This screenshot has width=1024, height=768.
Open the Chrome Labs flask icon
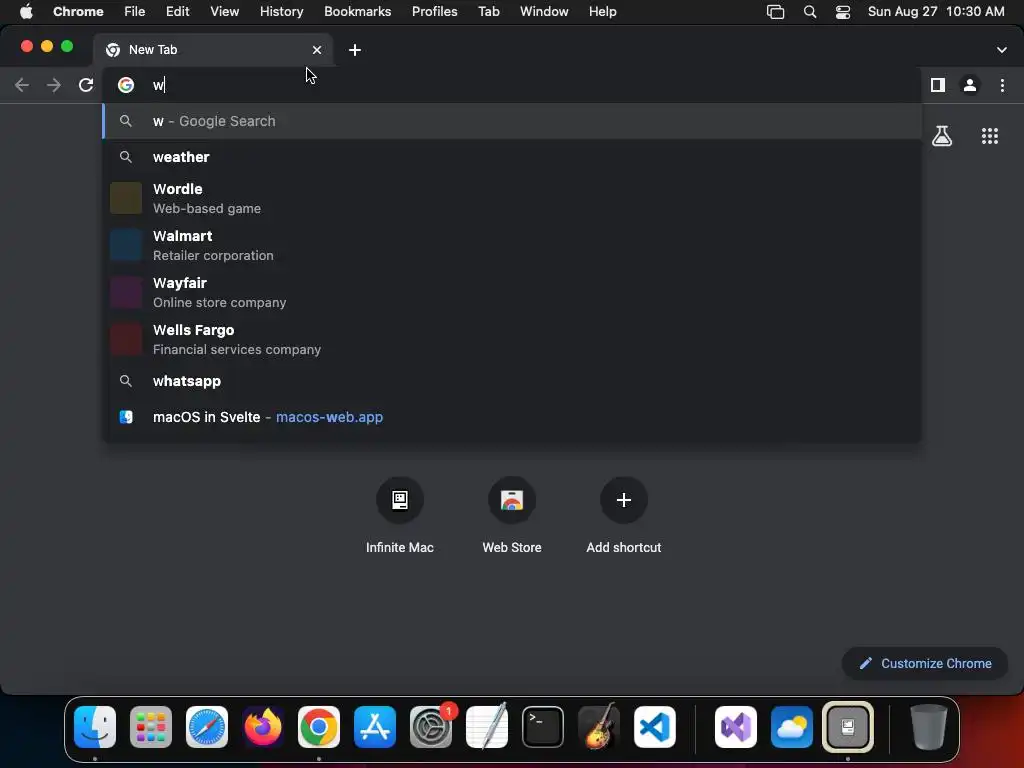942,136
